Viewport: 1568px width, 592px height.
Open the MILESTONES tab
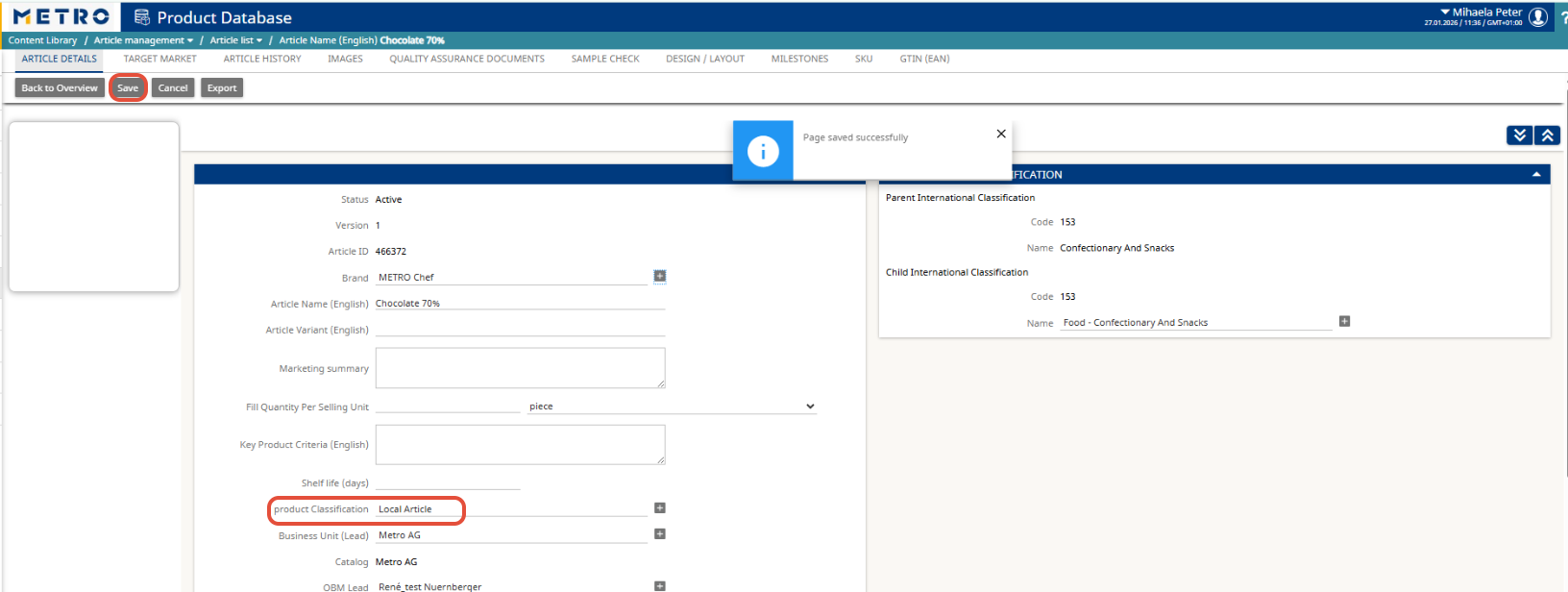(x=799, y=59)
